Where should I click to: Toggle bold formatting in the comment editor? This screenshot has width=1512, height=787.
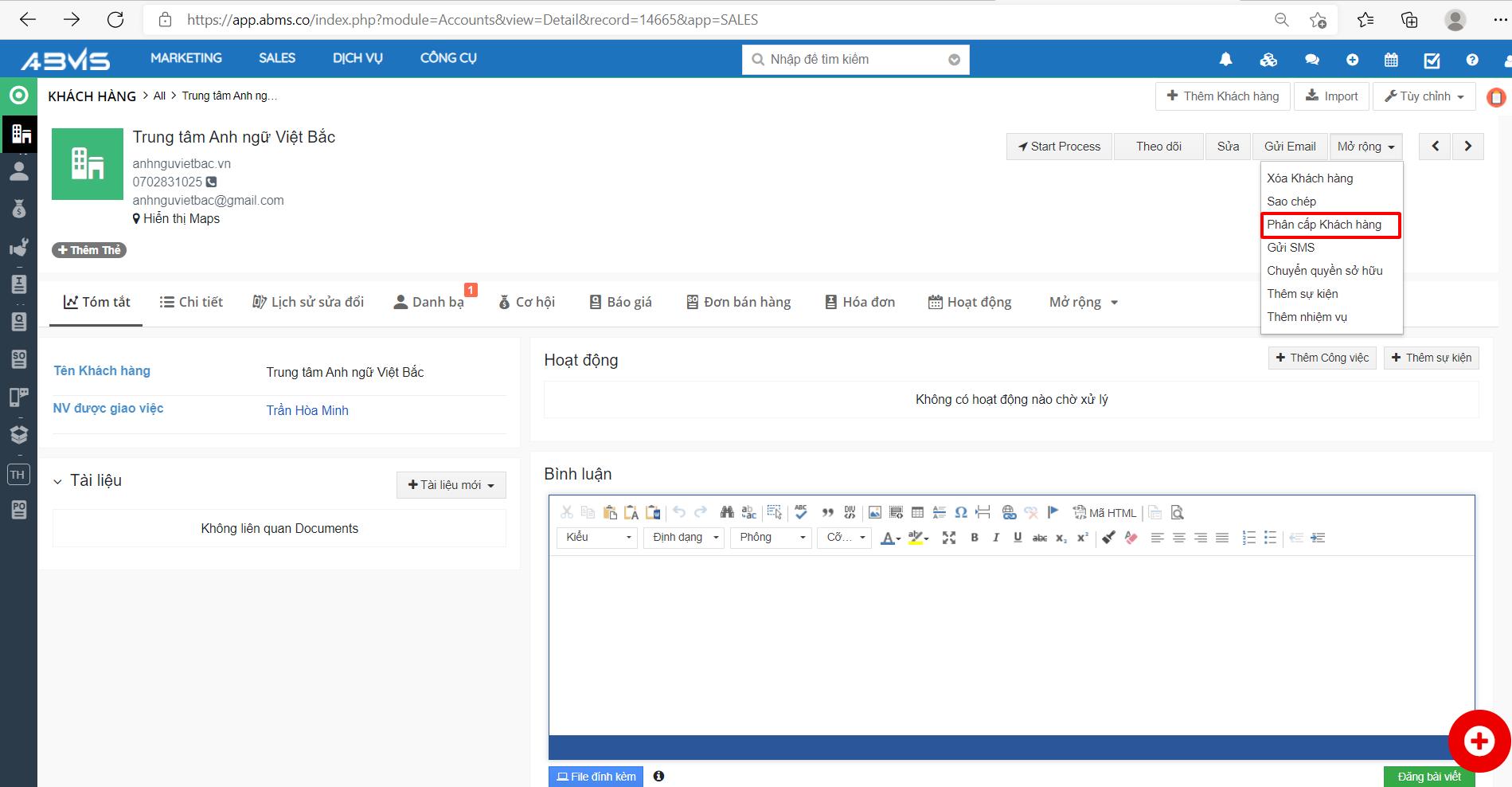tap(974, 538)
